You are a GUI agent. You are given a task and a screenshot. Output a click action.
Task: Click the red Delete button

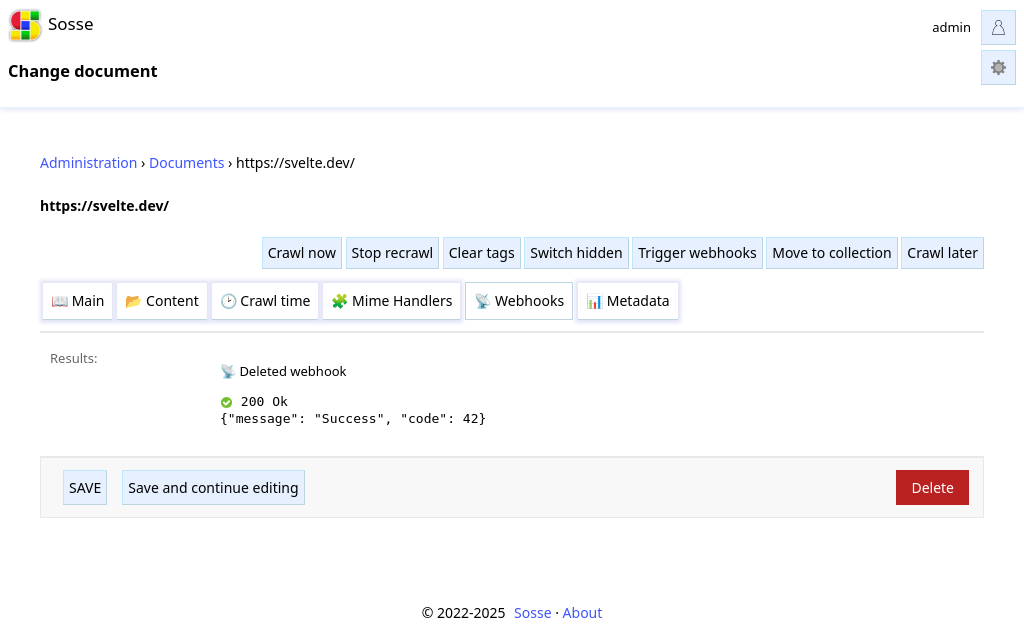point(932,488)
